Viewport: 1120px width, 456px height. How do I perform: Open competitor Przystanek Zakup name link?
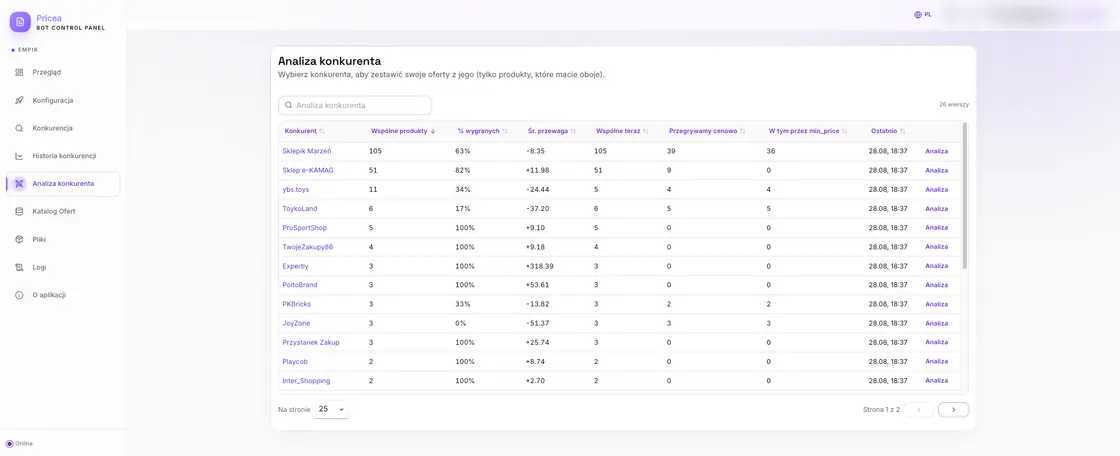[311, 342]
